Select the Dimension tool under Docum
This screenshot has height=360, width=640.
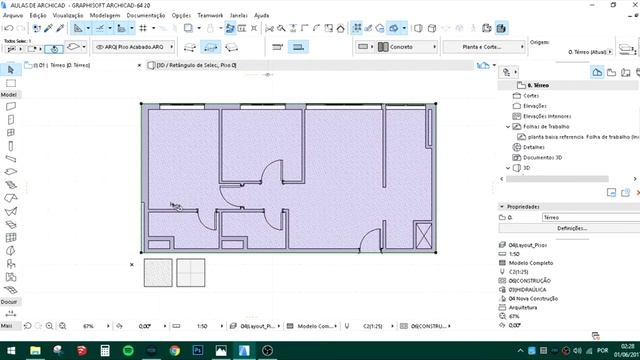[x=11, y=313]
